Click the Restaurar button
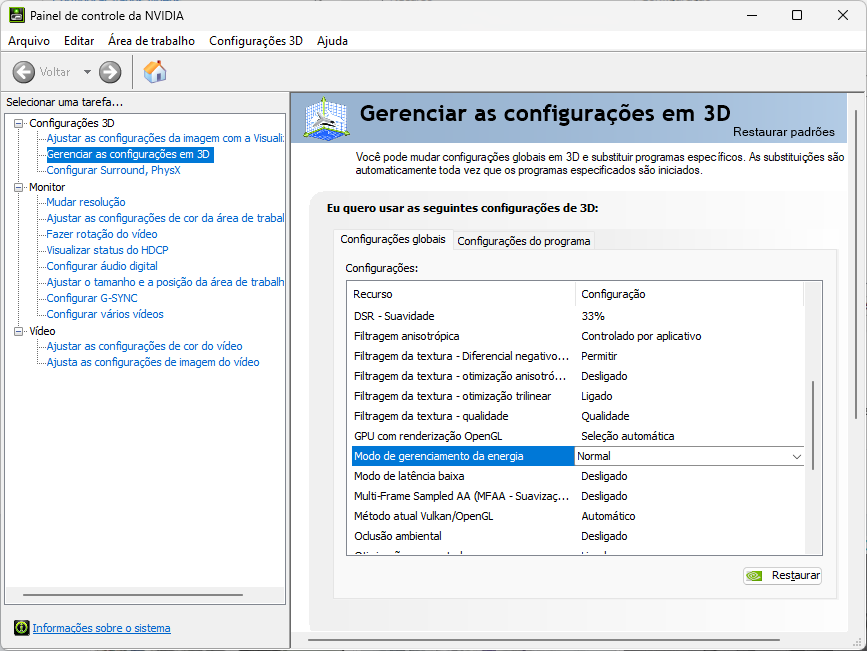This screenshot has width=867, height=651. point(782,575)
